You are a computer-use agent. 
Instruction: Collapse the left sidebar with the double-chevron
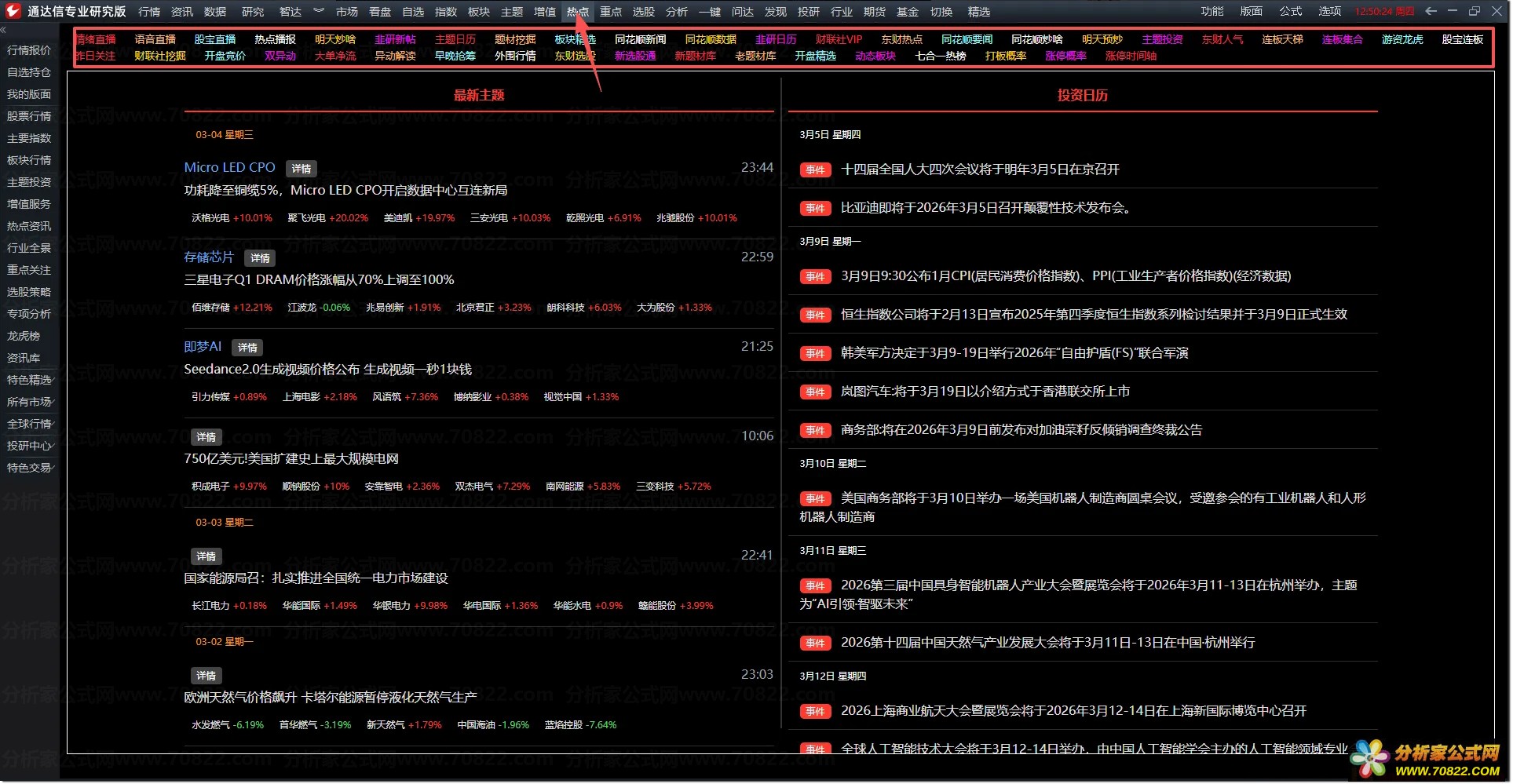[3, 30]
